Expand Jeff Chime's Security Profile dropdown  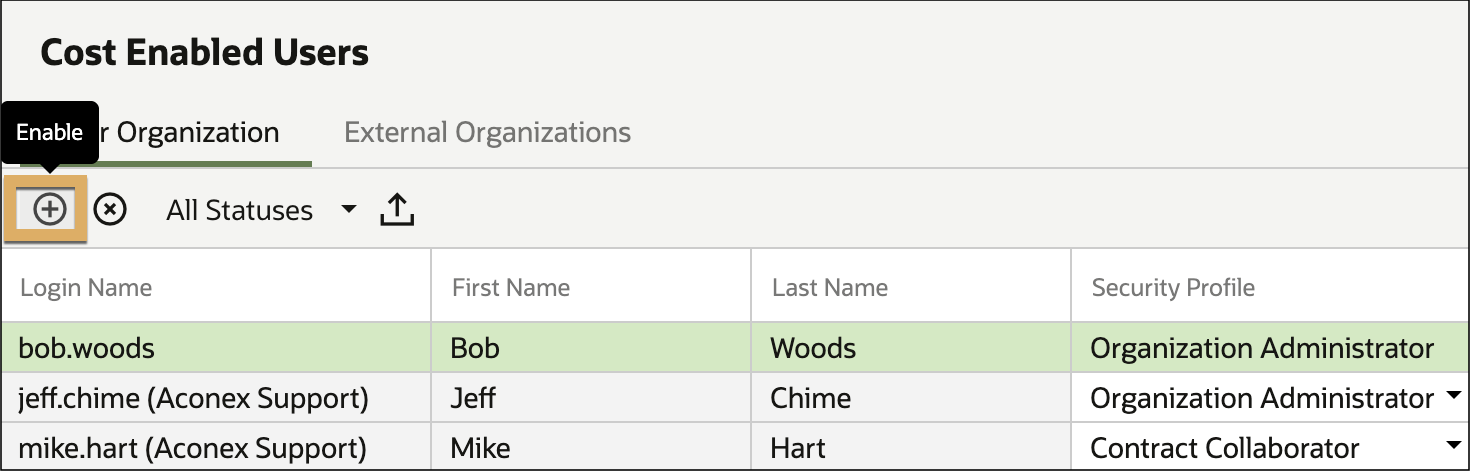tap(1453, 398)
